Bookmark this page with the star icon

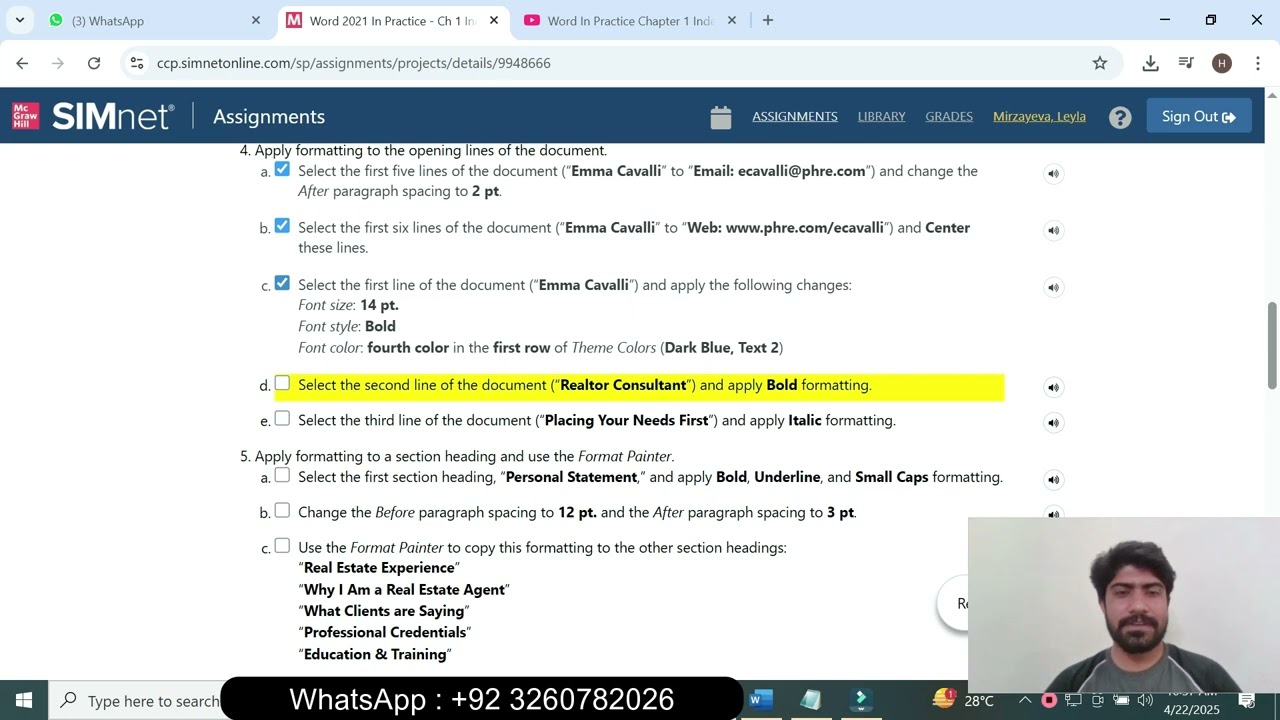pos(1100,63)
